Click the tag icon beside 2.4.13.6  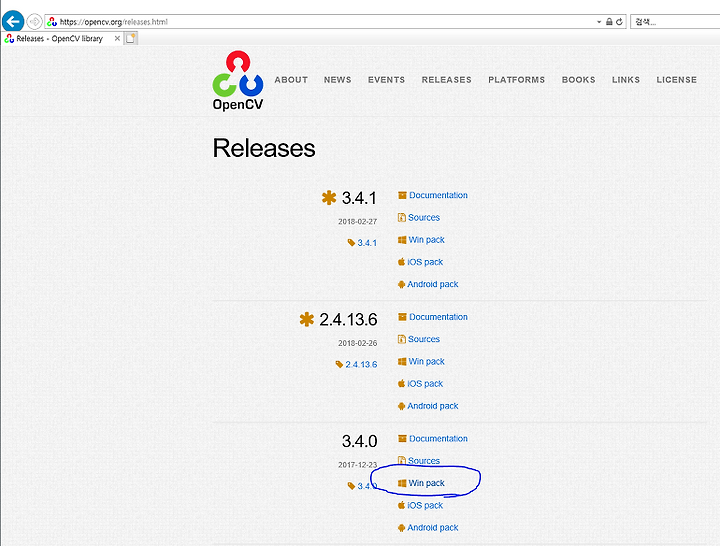click(x=339, y=364)
